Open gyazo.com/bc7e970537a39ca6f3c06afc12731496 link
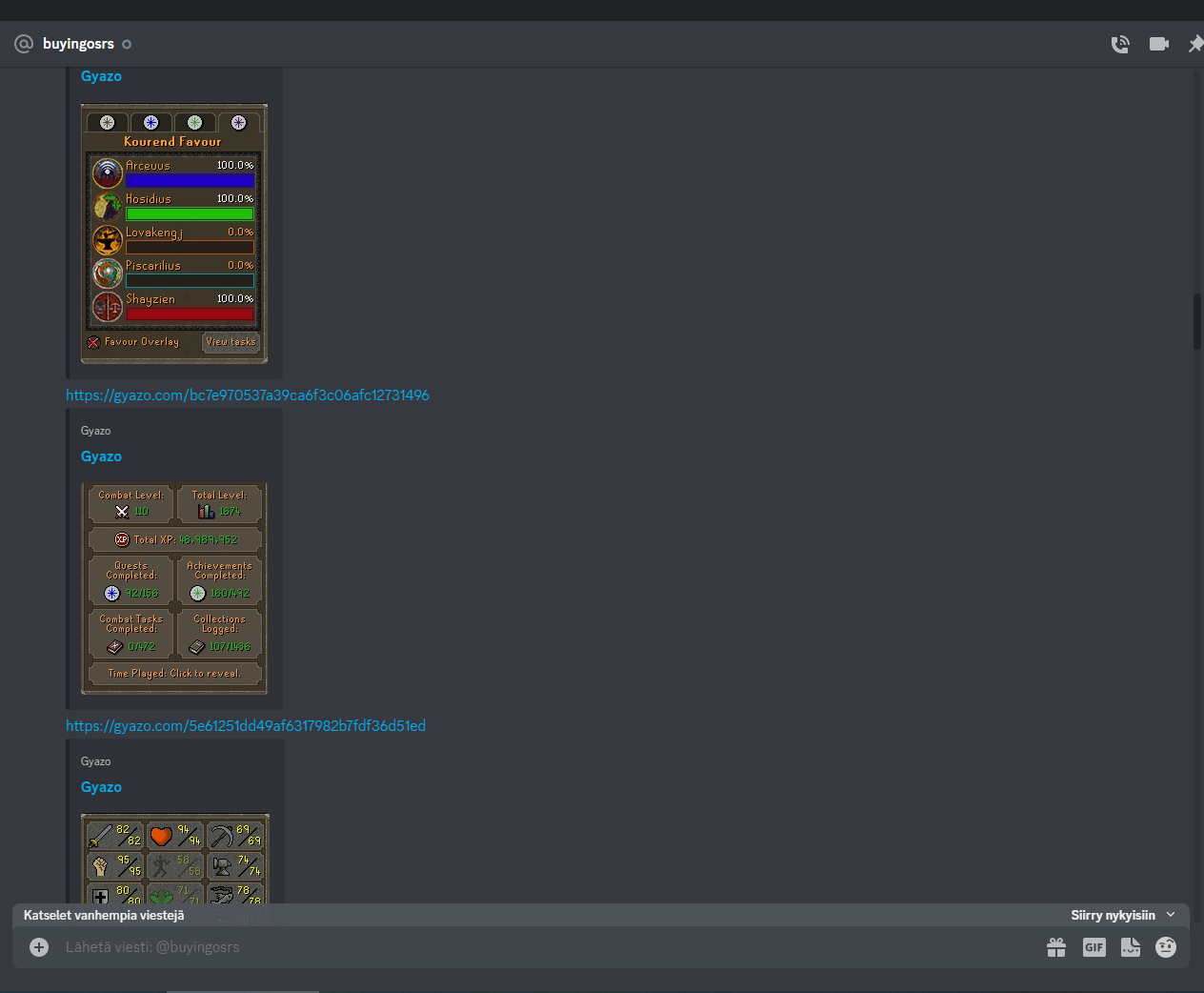 point(248,395)
